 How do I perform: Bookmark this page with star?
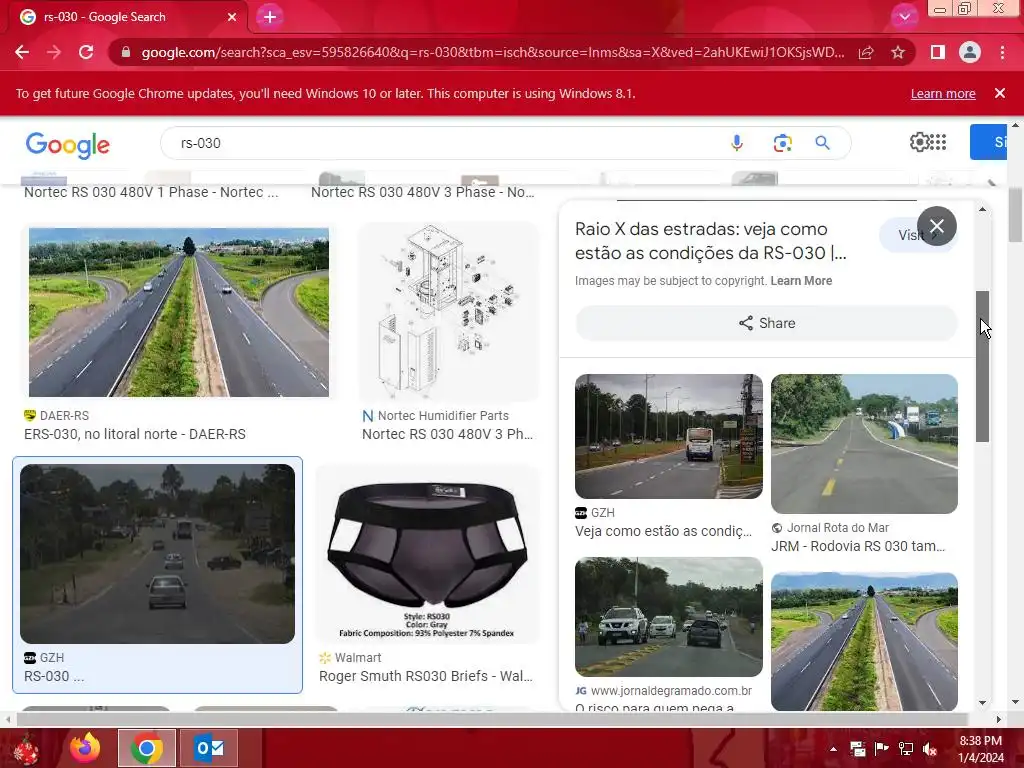[898, 52]
